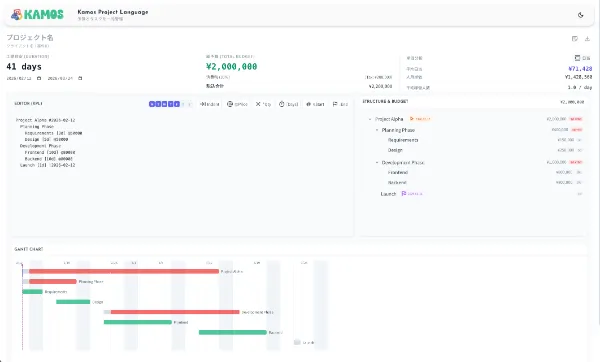Click the download icon at top right
This screenshot has width=600, height=362.
pyautogui.click(x=587, y=39)
